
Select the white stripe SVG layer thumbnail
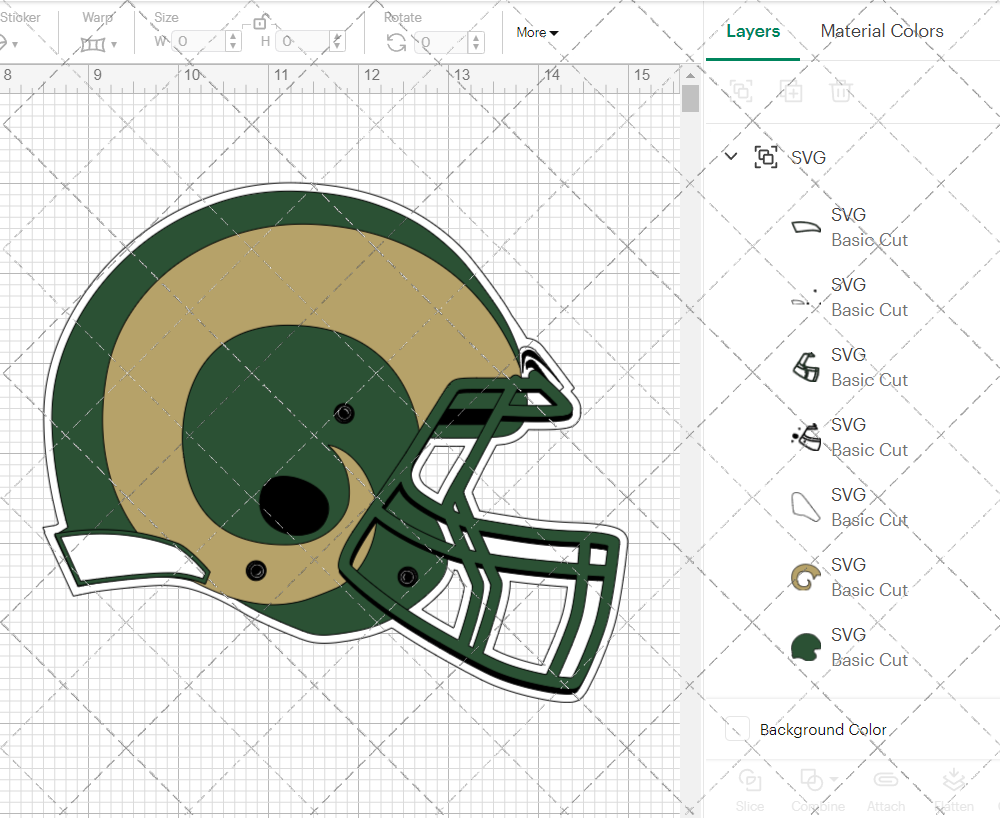click(x=806, y=227)
